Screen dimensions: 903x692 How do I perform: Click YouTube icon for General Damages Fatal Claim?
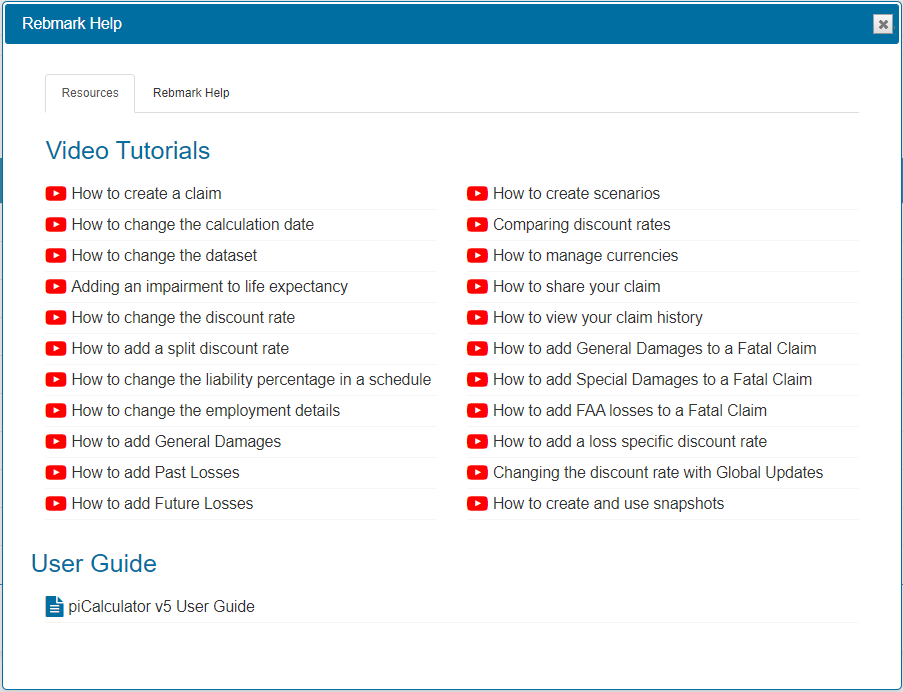point(477,349)
